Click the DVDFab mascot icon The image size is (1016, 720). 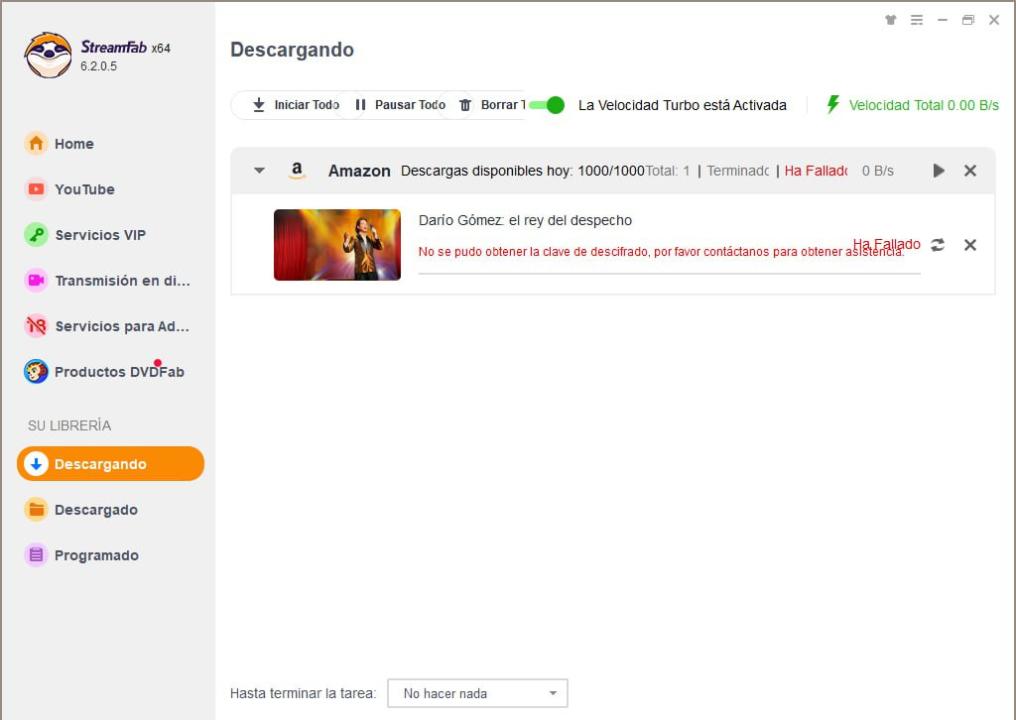click(36, 371)
